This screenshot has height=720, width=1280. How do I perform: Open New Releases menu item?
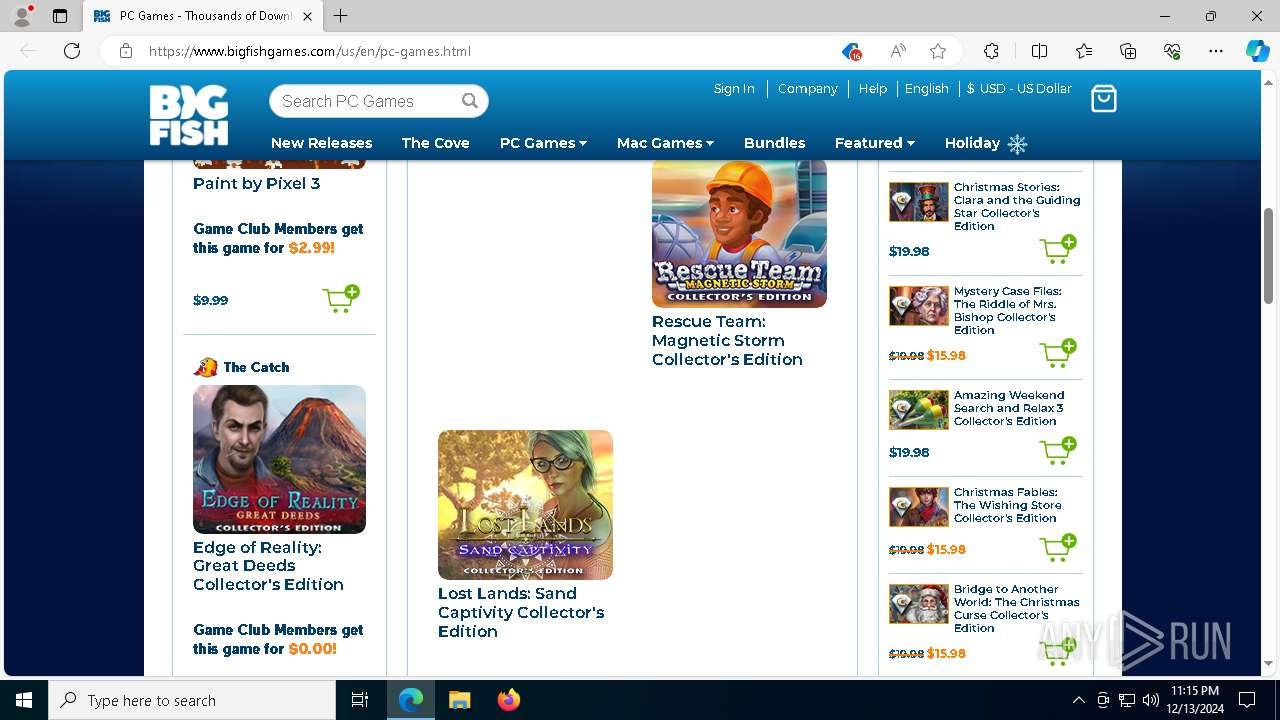point(321,143)
